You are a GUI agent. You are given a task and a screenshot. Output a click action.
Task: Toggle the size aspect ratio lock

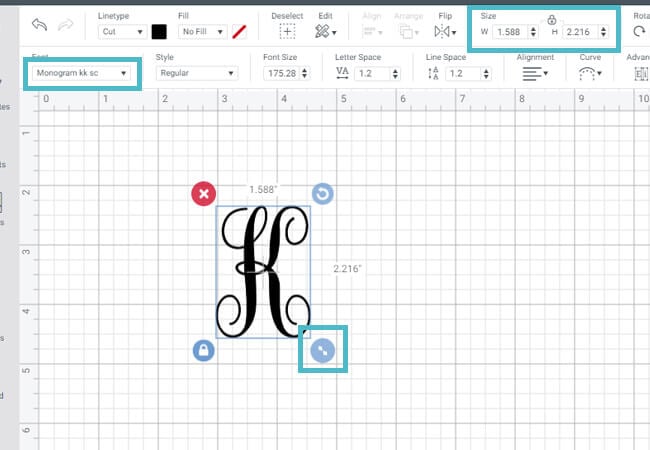[x=551, y=19]
